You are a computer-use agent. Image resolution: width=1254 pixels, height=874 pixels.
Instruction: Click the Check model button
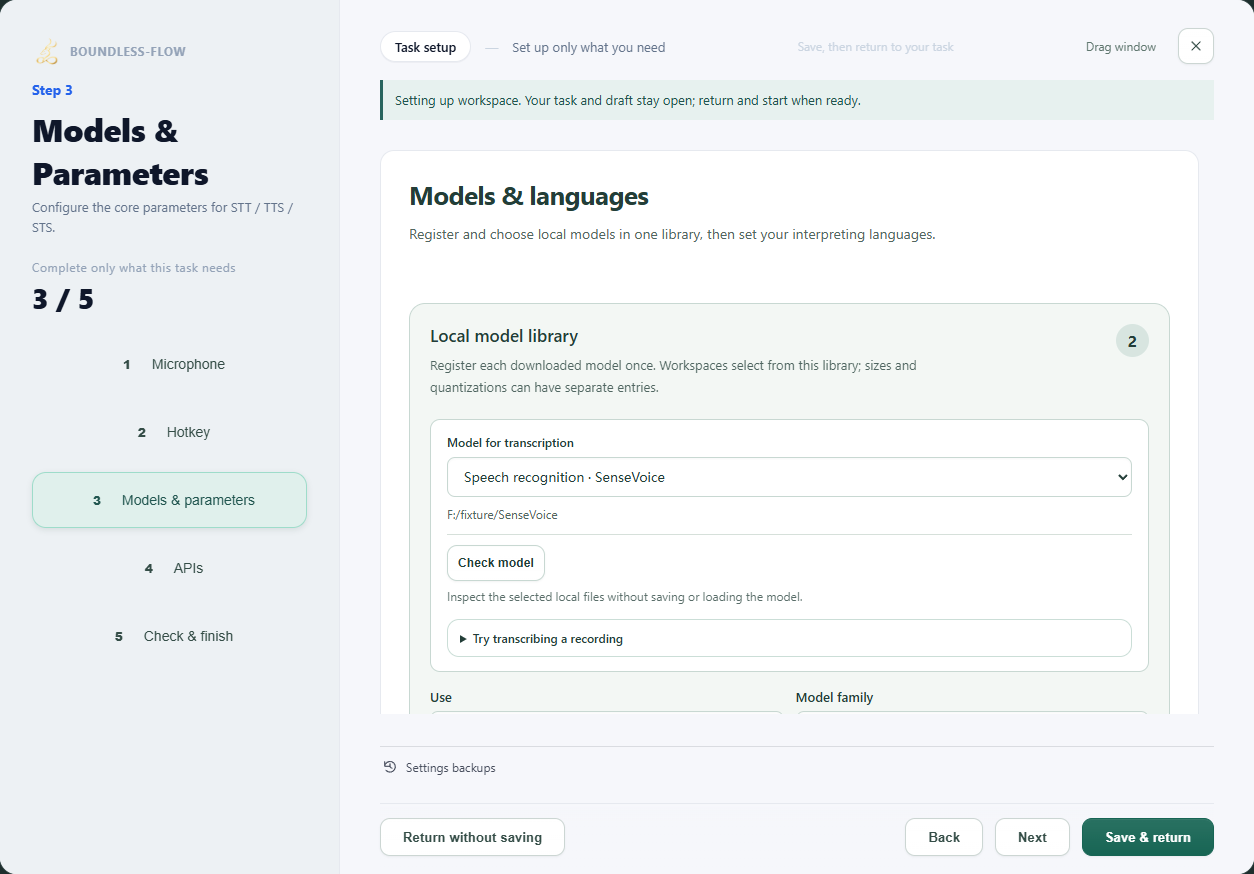496,563
